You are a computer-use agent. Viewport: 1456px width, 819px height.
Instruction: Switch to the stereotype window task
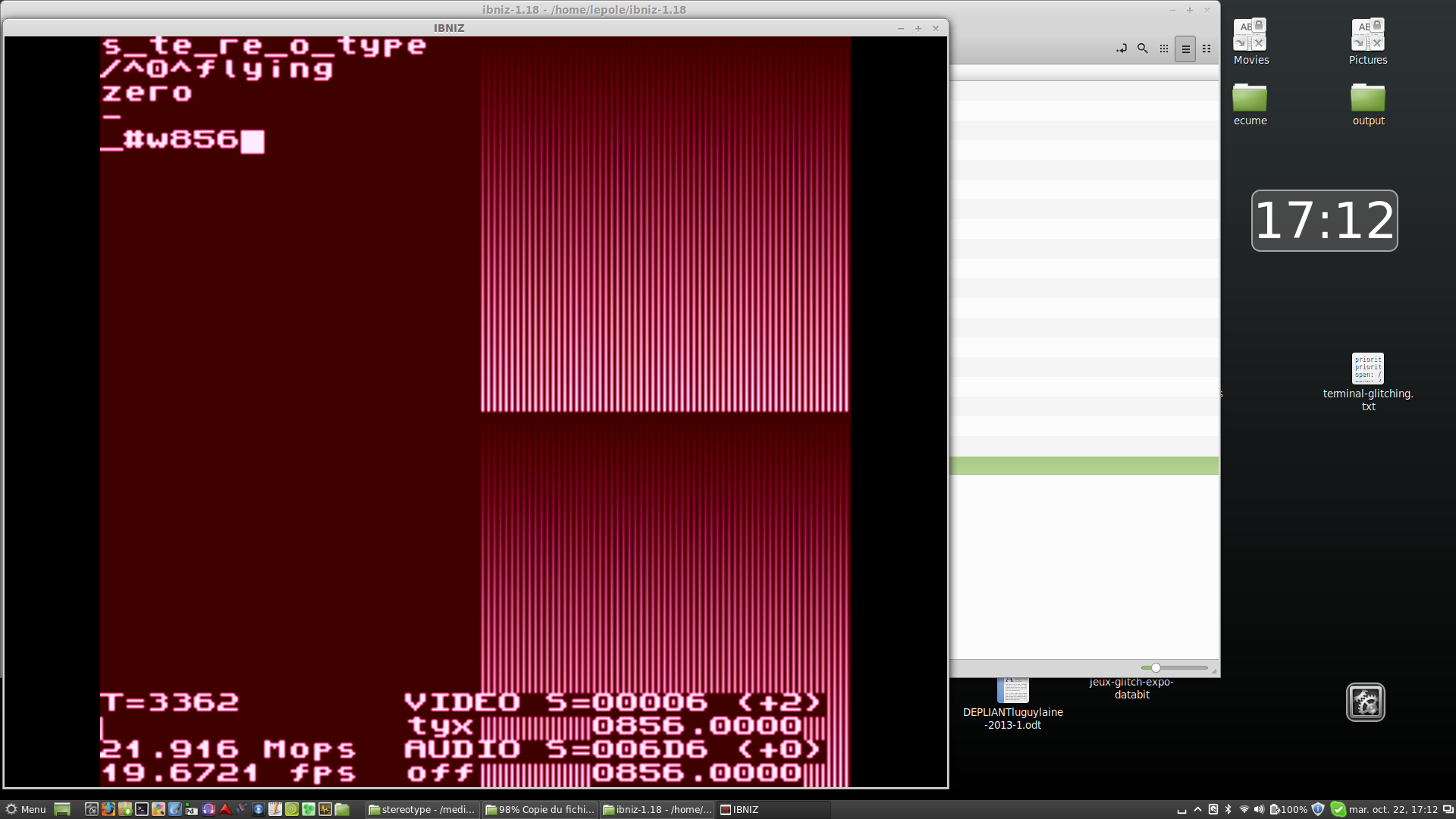point(422,809)
